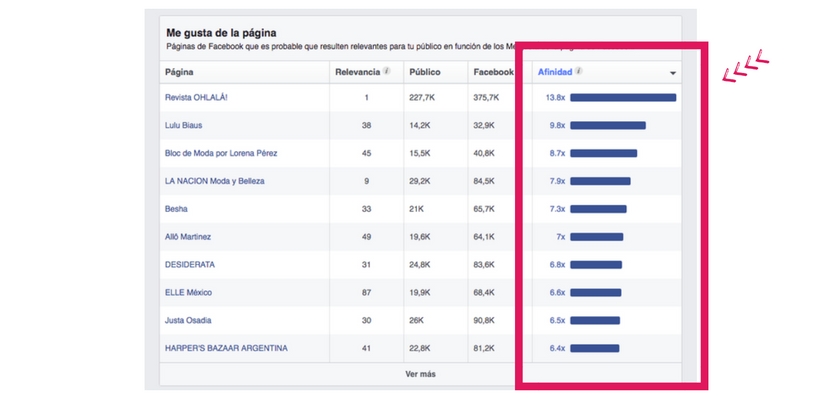This screenshot has width=840, height=400.
Task: Open LA NACION Moda y Belleza link
Action: (x=214, y=181)
